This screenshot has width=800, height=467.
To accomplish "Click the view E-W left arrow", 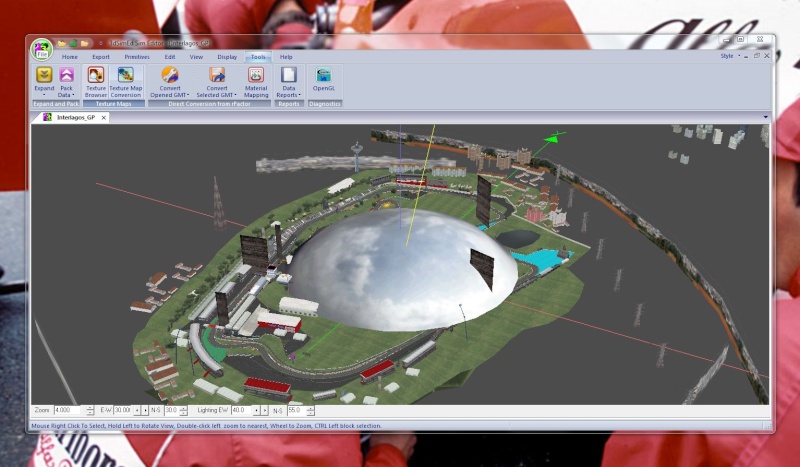I will click(x=137, y=410).
